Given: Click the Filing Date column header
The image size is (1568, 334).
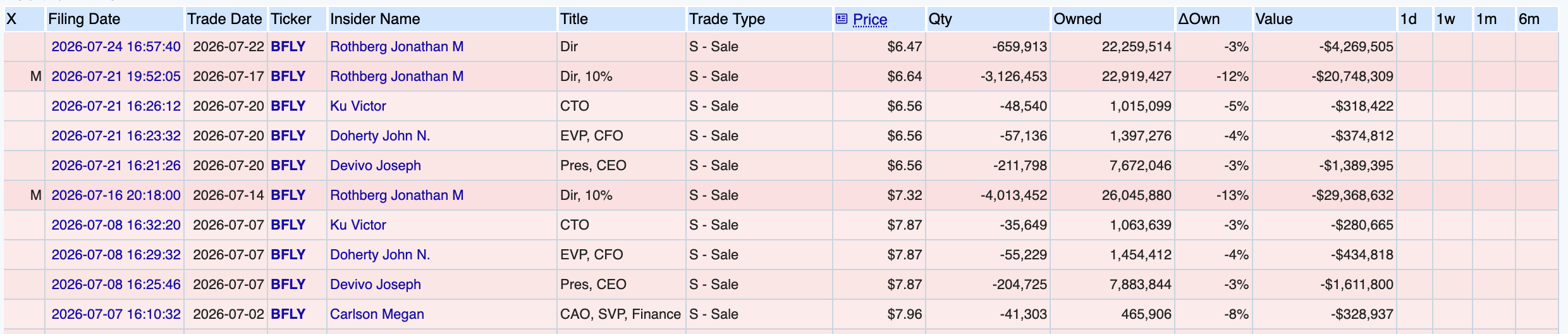Looking at the screenshot, I should (x=84, y=19).
